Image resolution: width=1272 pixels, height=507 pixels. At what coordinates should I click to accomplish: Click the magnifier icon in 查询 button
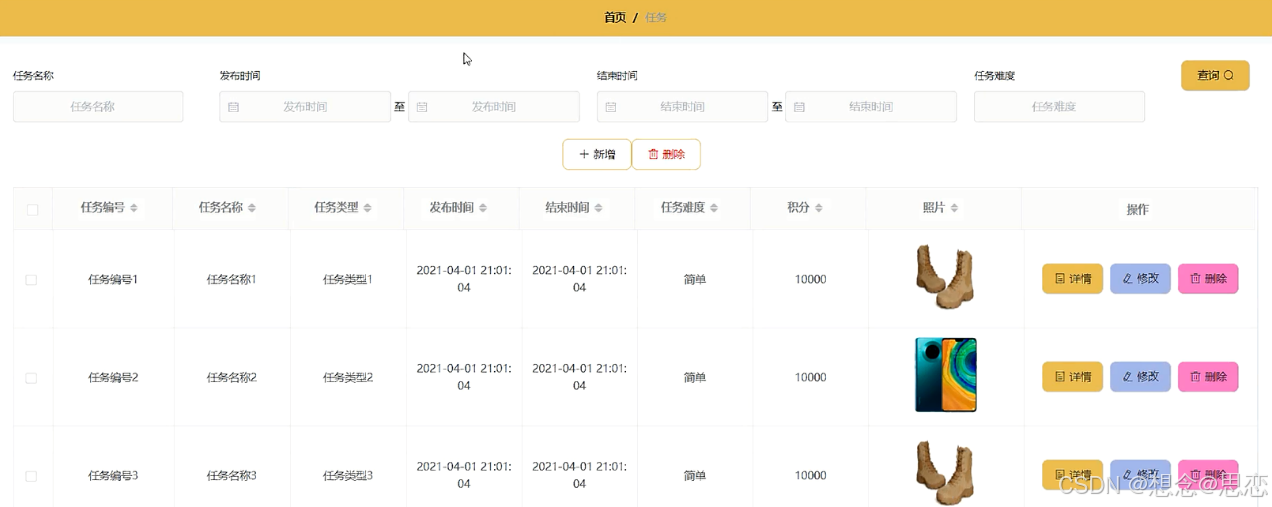[x=1229, y=75]
